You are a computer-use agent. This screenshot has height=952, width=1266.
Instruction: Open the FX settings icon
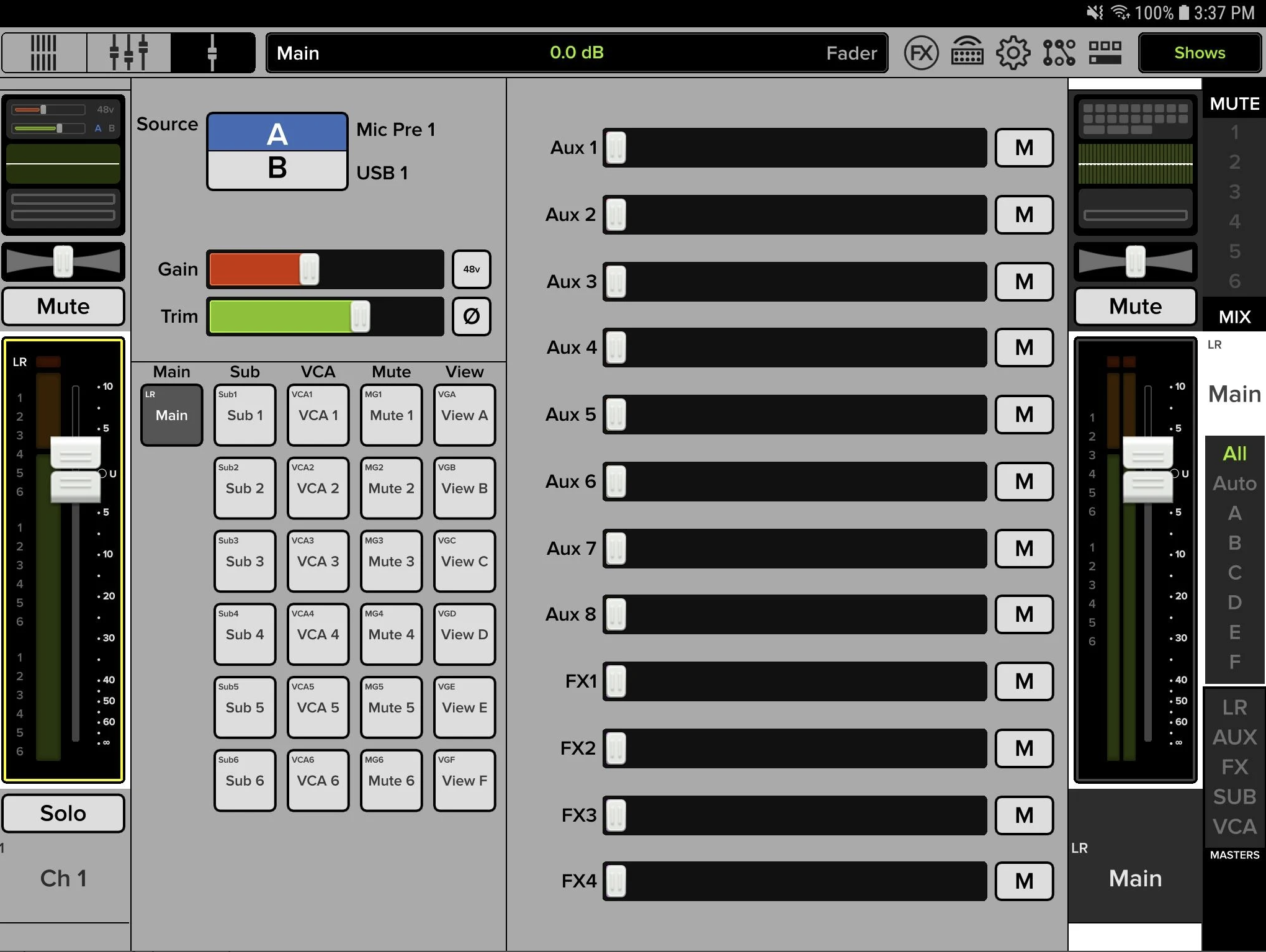(921, 53)
